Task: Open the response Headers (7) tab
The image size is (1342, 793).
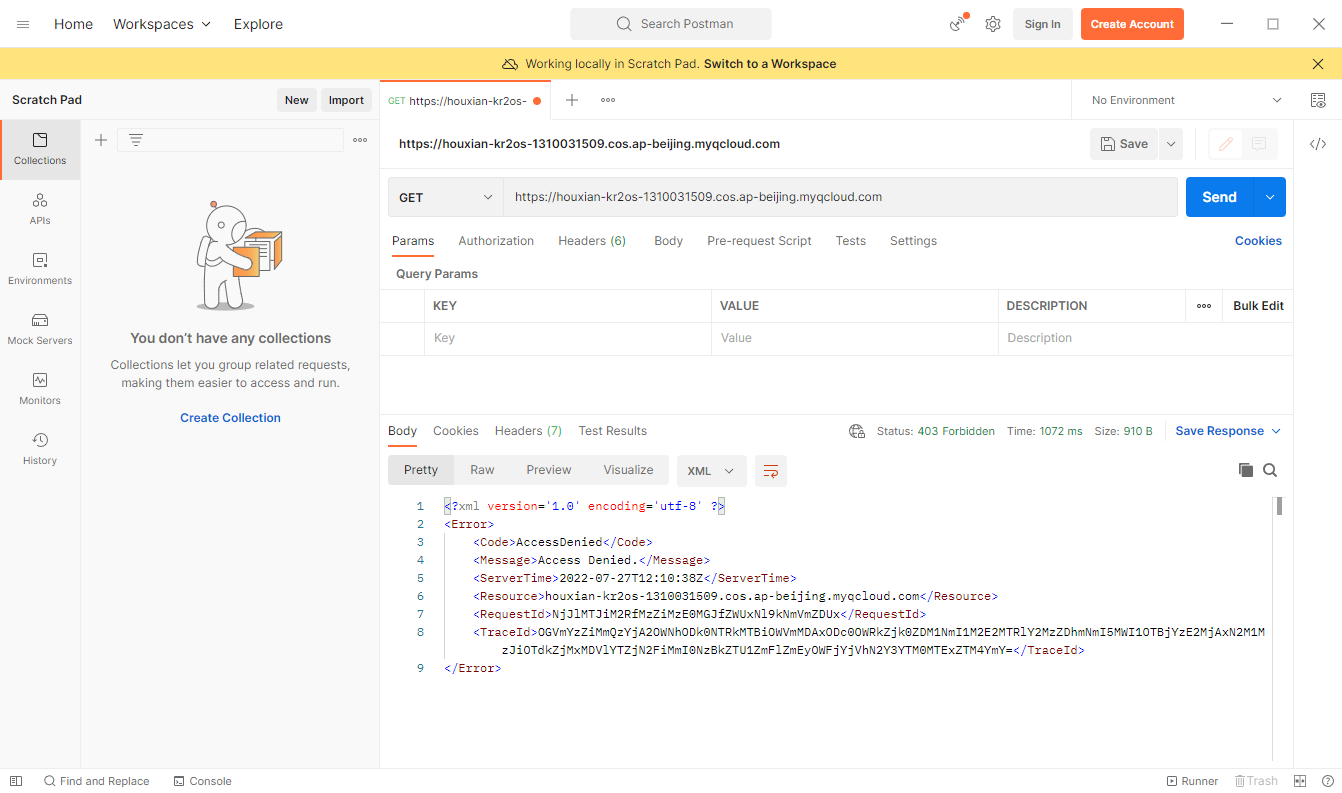Action: coord(528,431)
